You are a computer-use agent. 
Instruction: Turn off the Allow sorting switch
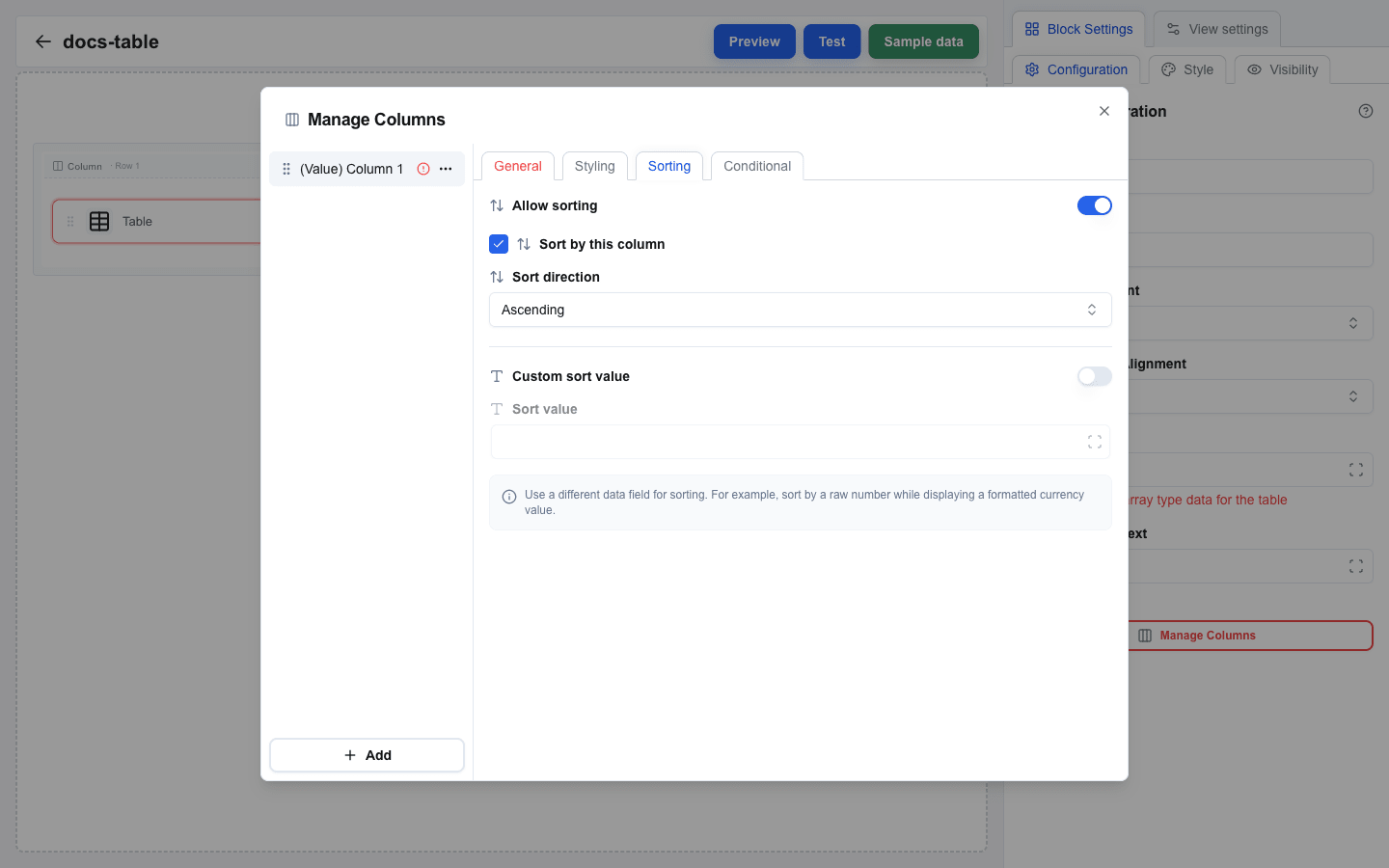pyautogui.click(x=1095, y=205)
